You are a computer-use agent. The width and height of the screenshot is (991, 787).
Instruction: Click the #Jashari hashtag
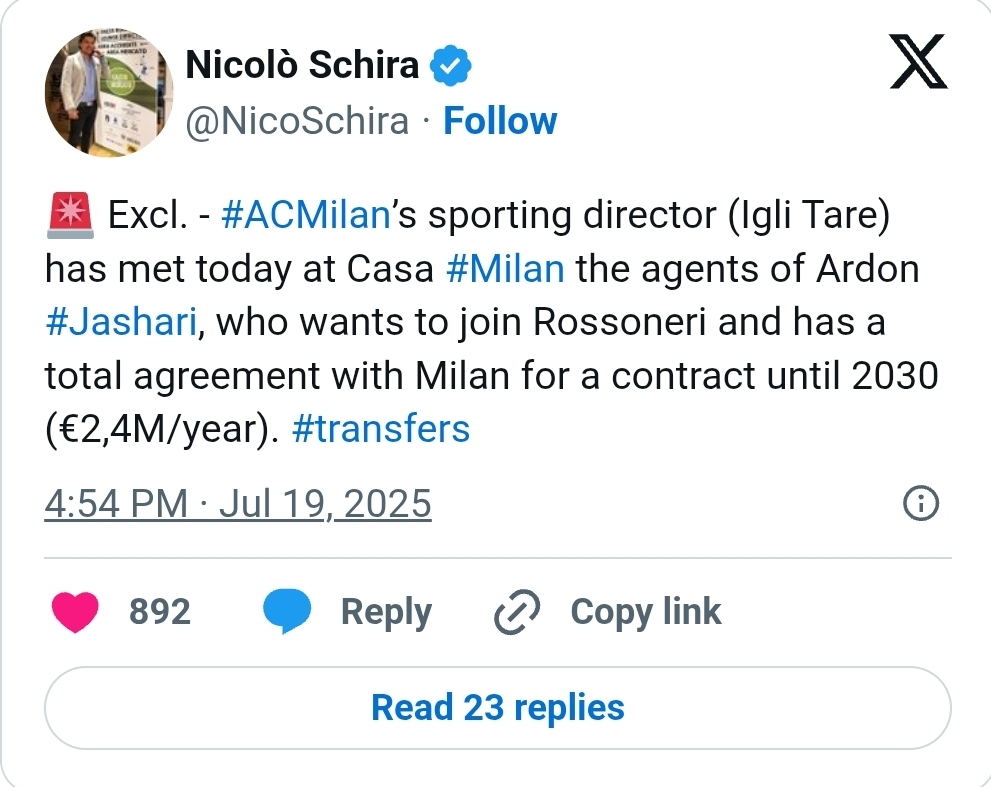(x=124, y=323)
